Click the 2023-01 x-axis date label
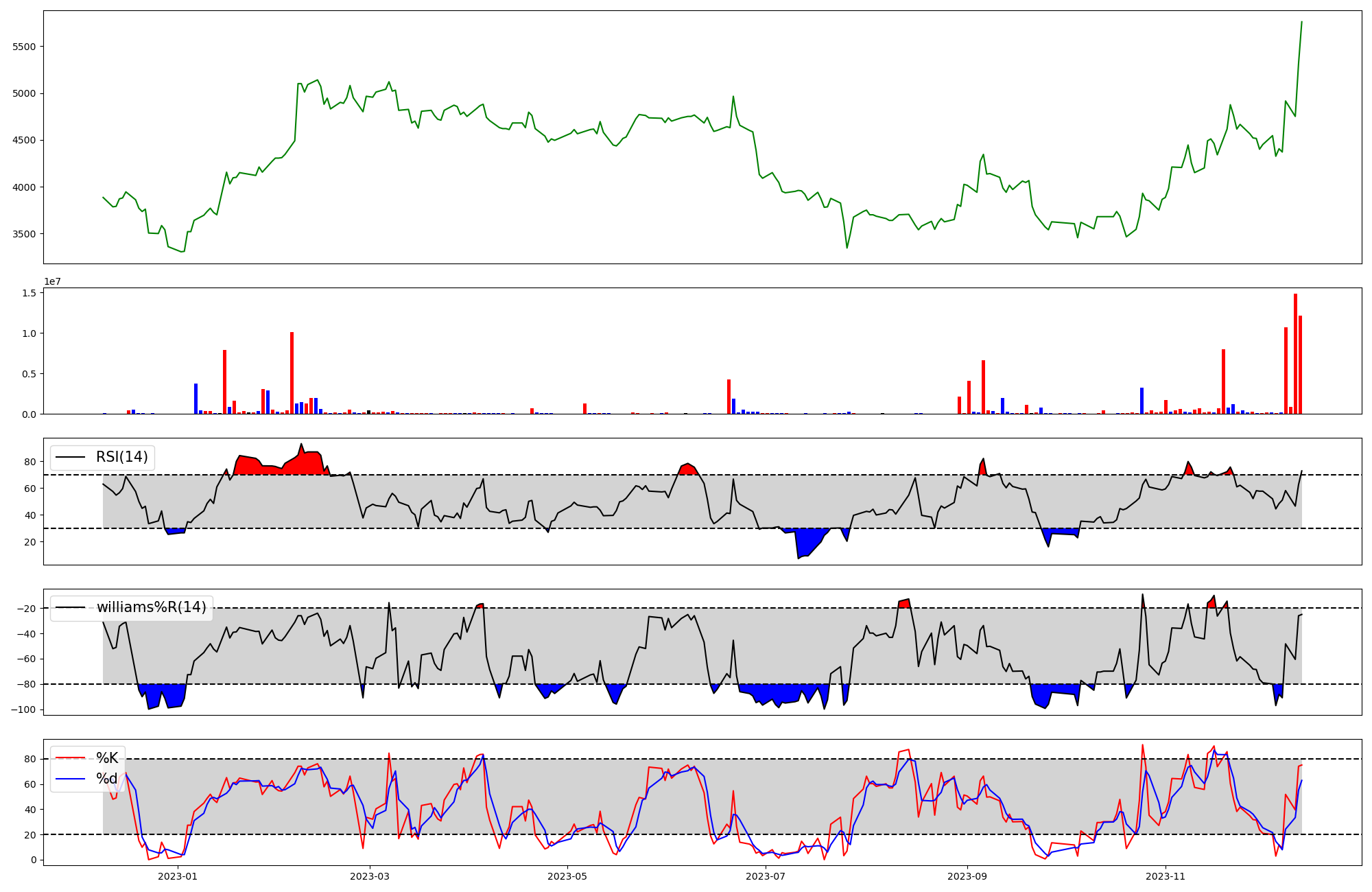This screenshot has width=1372, height=892. point(178,876)
